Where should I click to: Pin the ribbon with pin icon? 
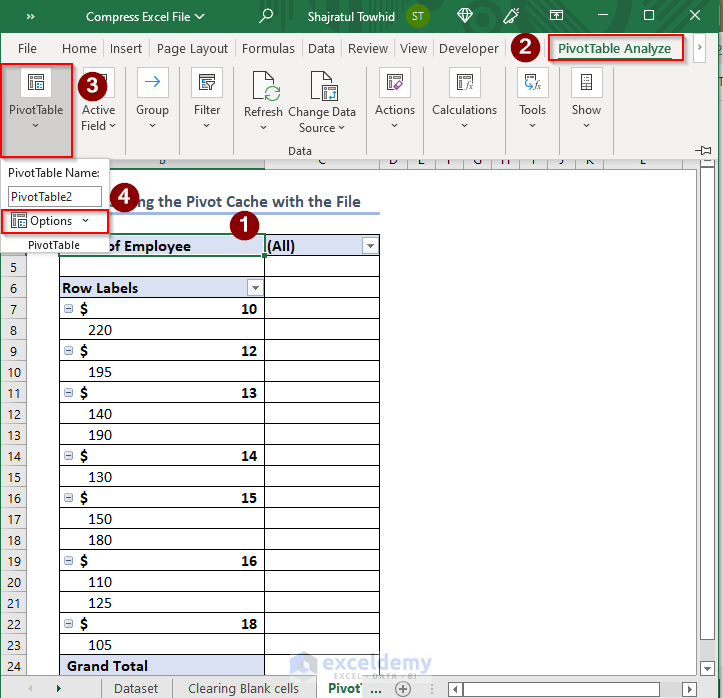(703, 150)
